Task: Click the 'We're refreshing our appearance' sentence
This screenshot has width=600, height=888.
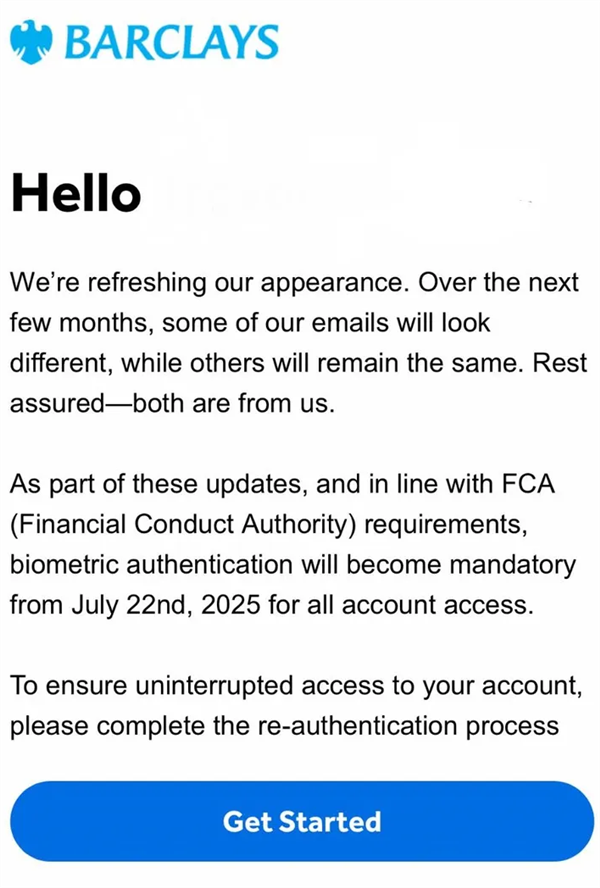Action: [x=209, y=282]
